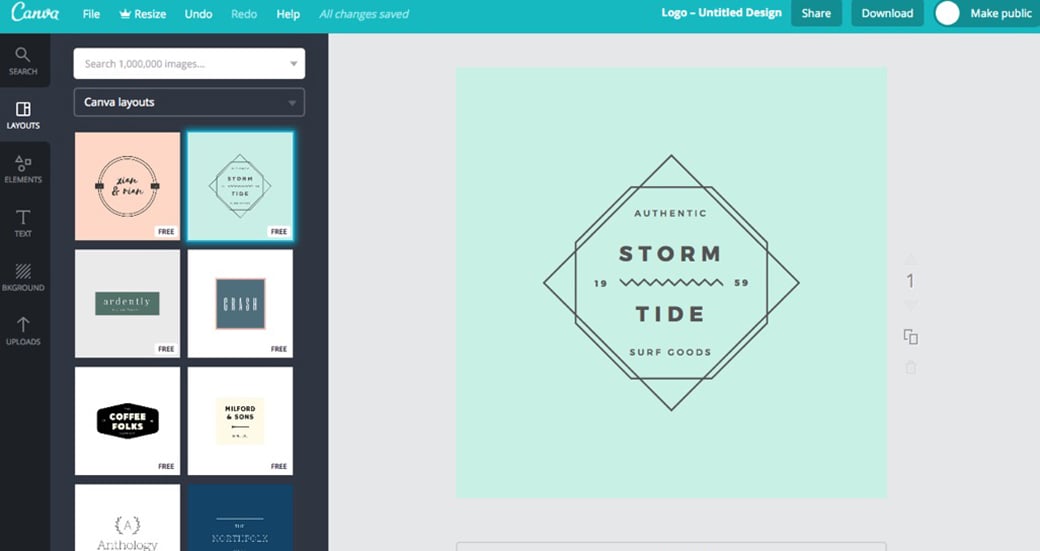Click the Download button
Screen dimensions: 1040x551
coord(887,13)
